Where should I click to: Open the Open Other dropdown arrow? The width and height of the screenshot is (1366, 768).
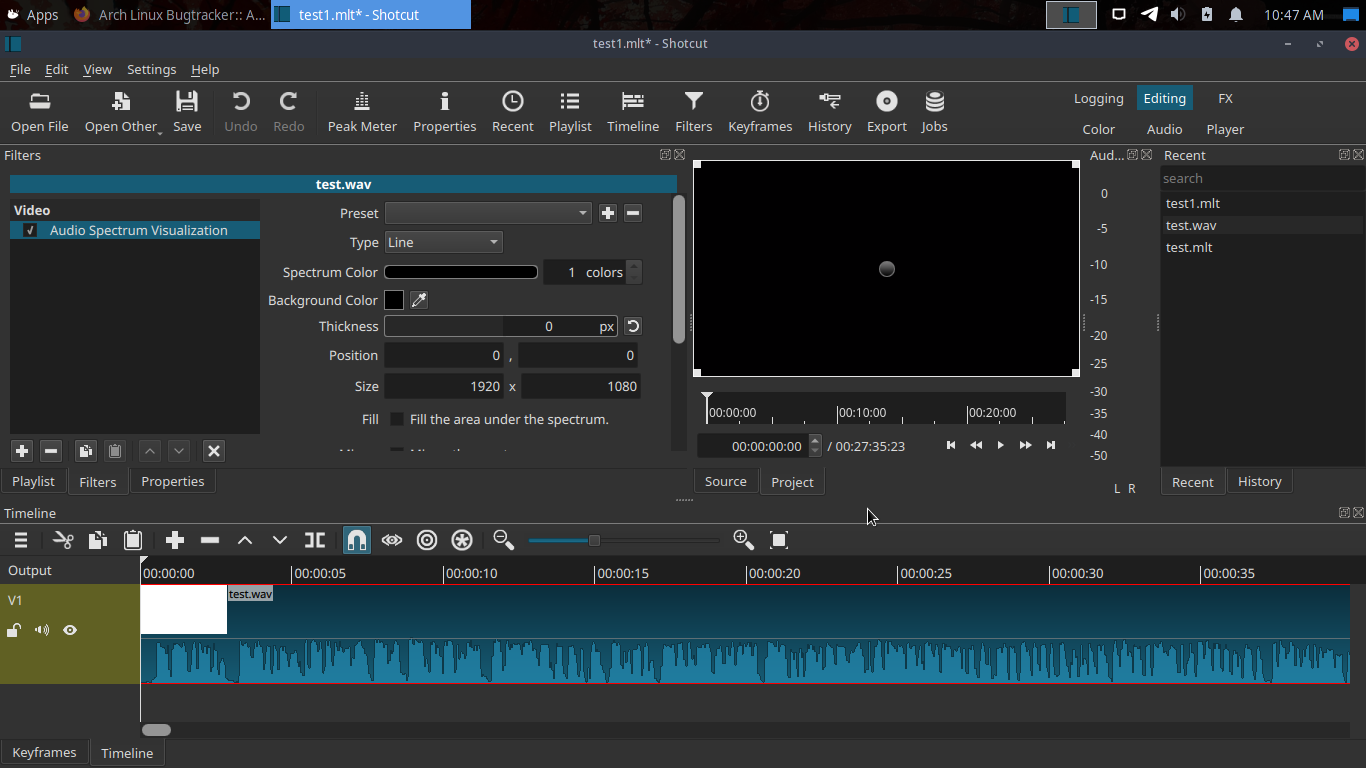160,131
